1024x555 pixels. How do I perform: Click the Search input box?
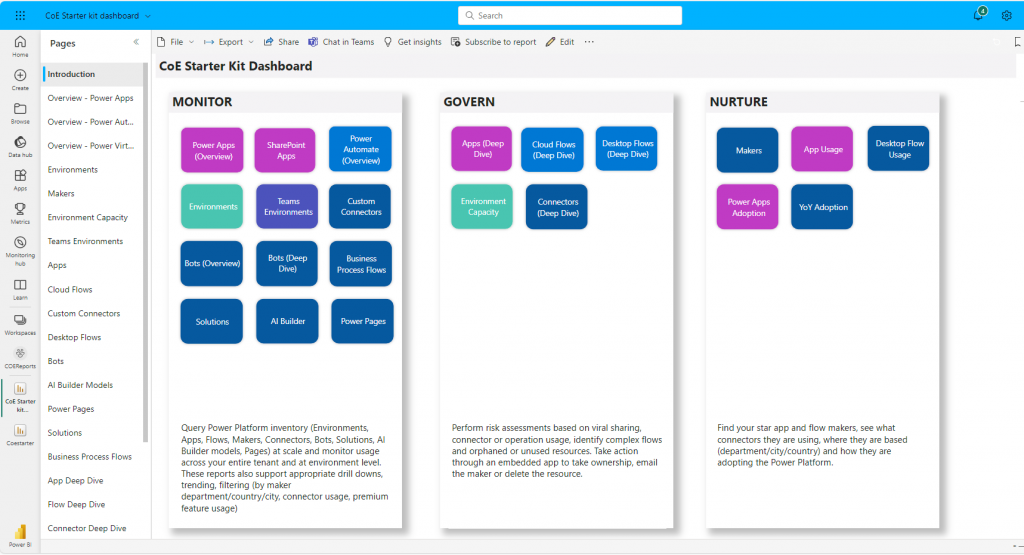click(569, 16)
